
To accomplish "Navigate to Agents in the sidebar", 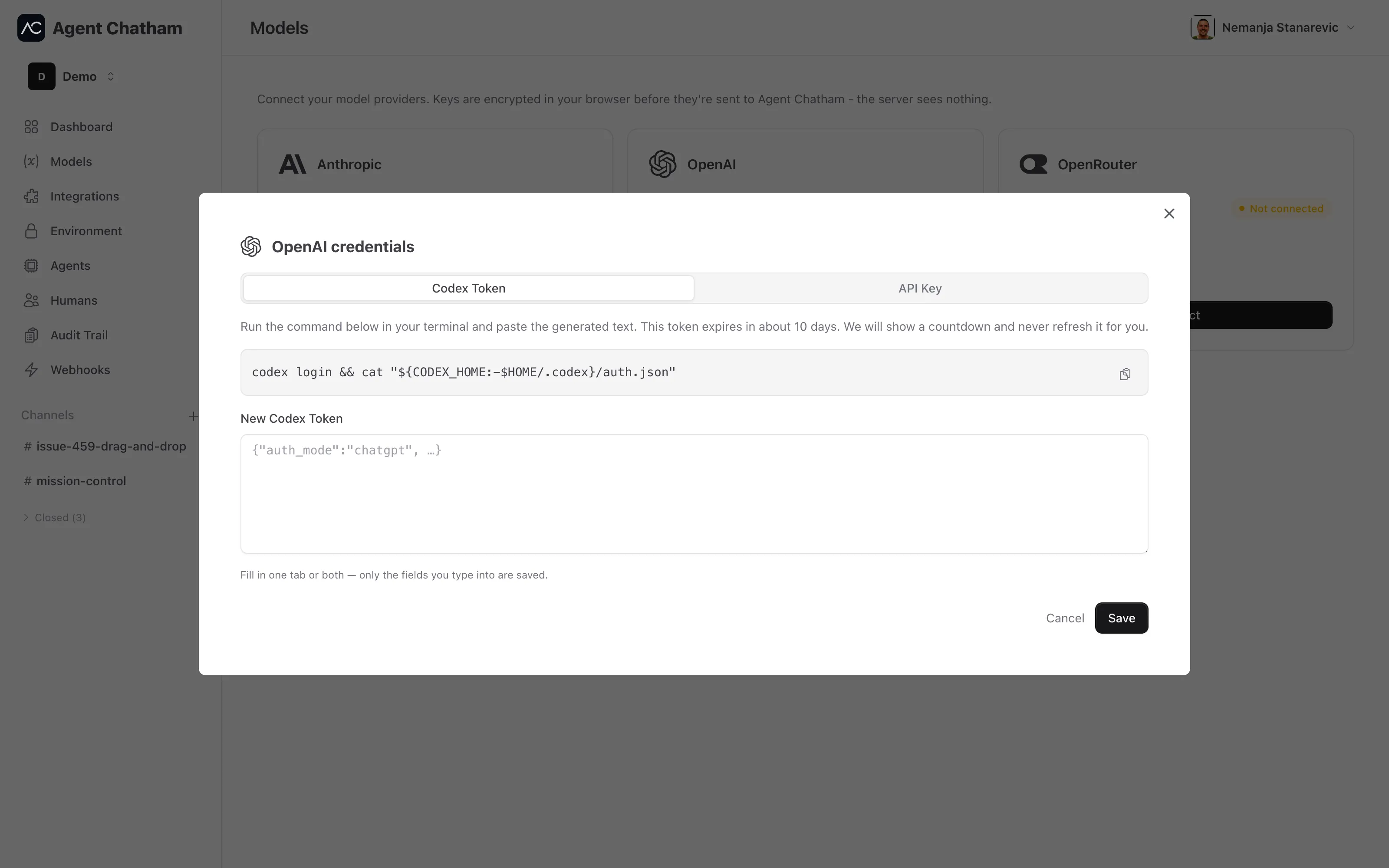I will pyautogui.click(x=70, y=266).
